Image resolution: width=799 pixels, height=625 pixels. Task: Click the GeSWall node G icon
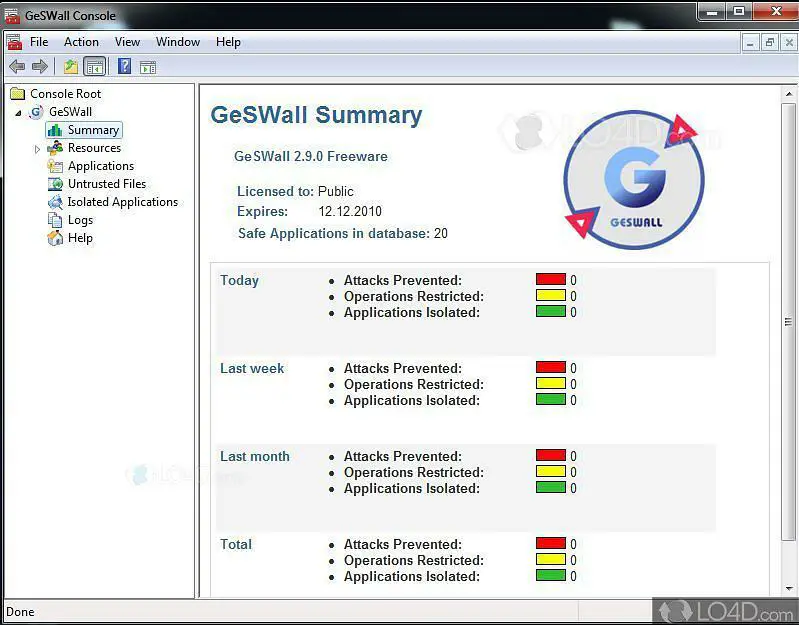(x=36, y=112)
